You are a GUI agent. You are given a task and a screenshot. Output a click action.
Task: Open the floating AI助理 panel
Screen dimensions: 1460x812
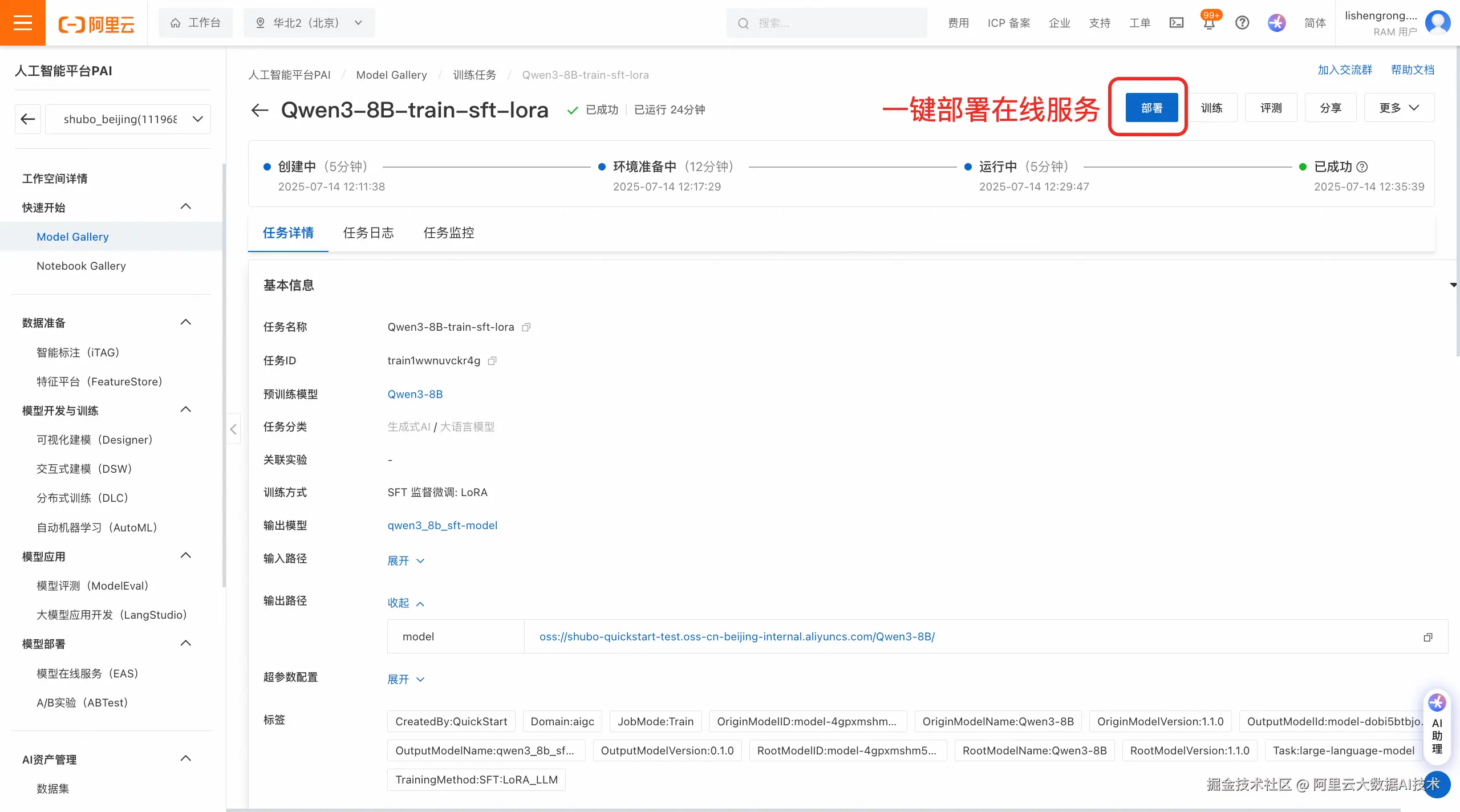click(x=1437, y=727)
